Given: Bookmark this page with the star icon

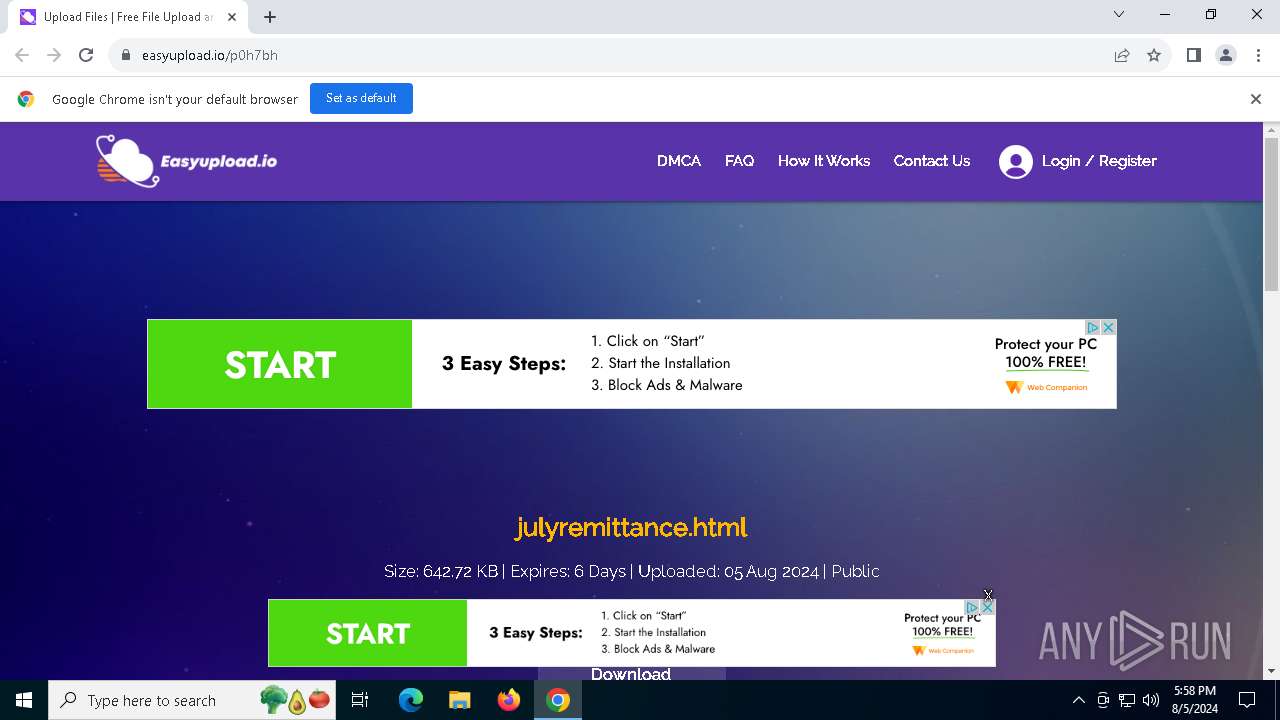Looking at the screenshot, I should pos(1154,56).
